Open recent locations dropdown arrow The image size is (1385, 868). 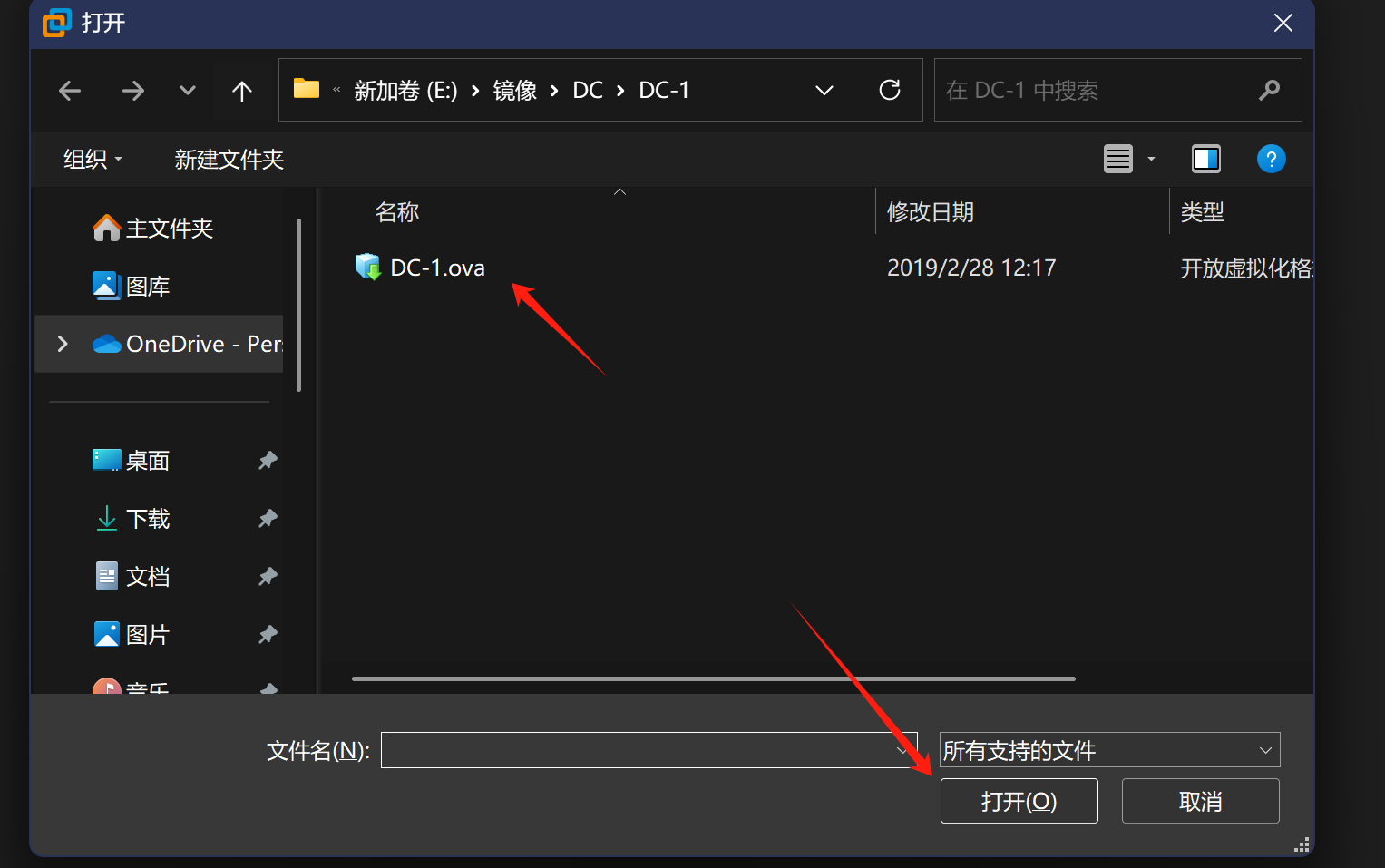point(188,91)
